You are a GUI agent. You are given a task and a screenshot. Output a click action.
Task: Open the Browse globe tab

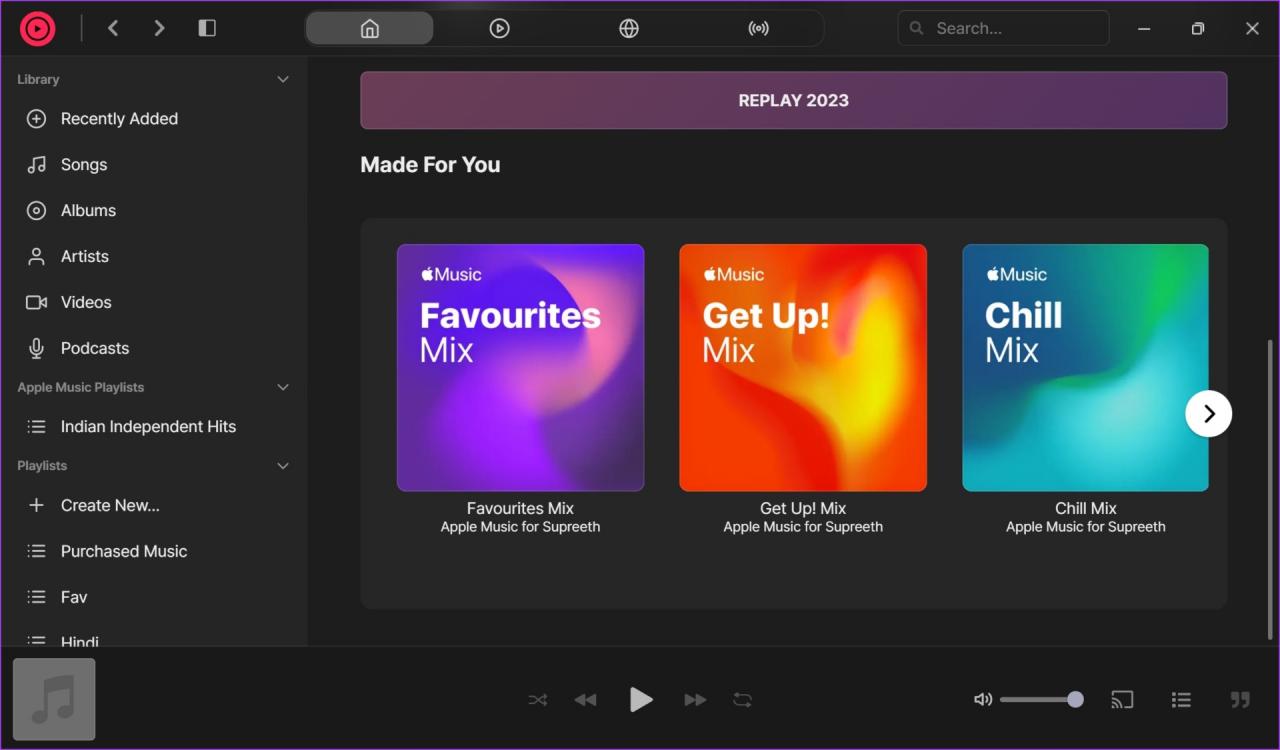629,28
